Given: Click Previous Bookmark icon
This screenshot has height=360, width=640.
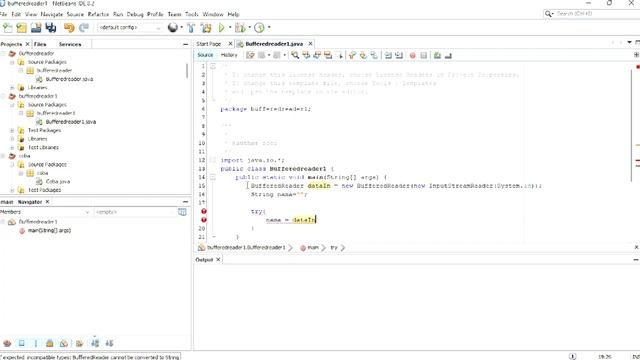Looking at the screenshot, I should pyautogui.click(x=352, y=56).
